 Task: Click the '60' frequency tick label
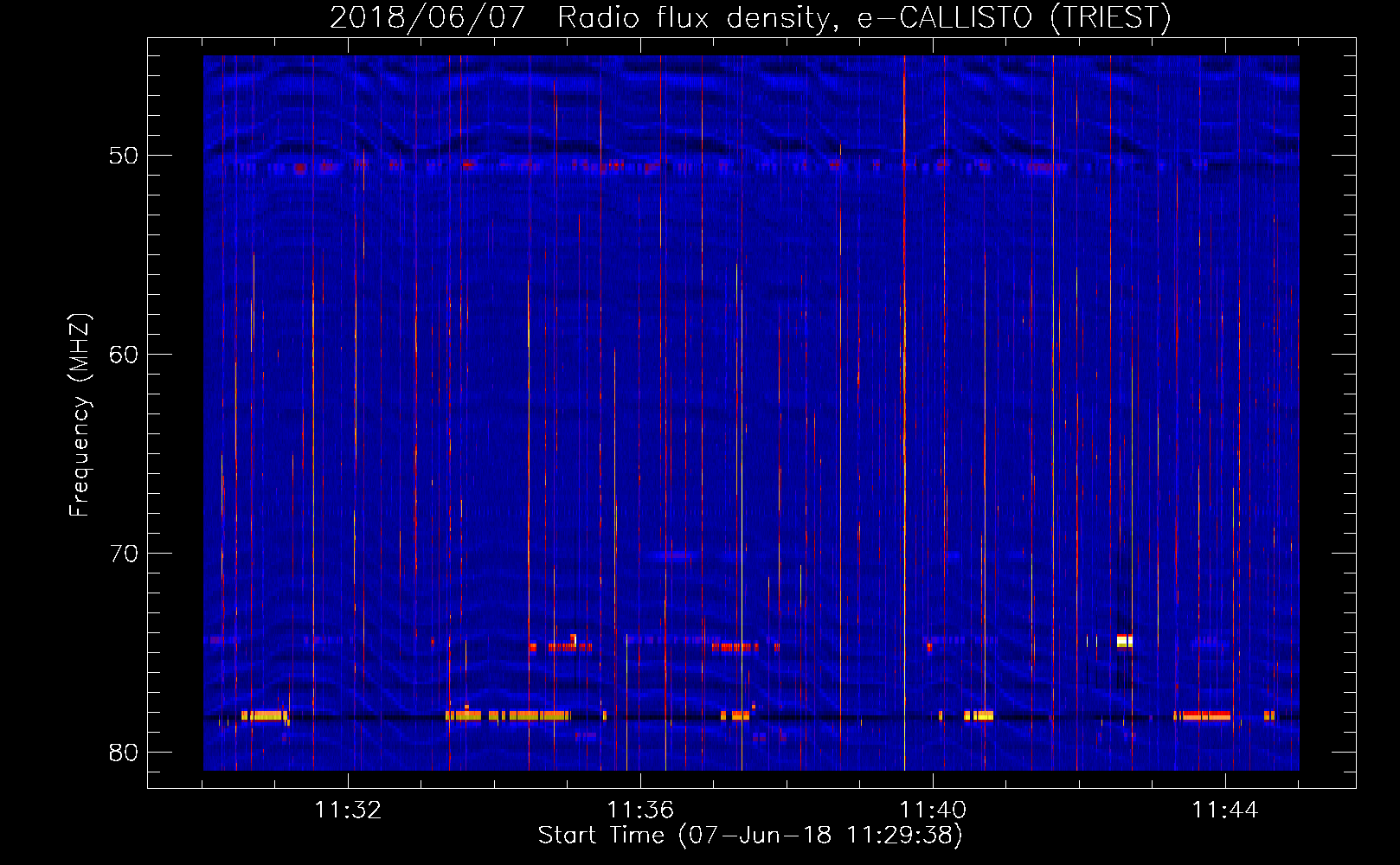[124, 355]
